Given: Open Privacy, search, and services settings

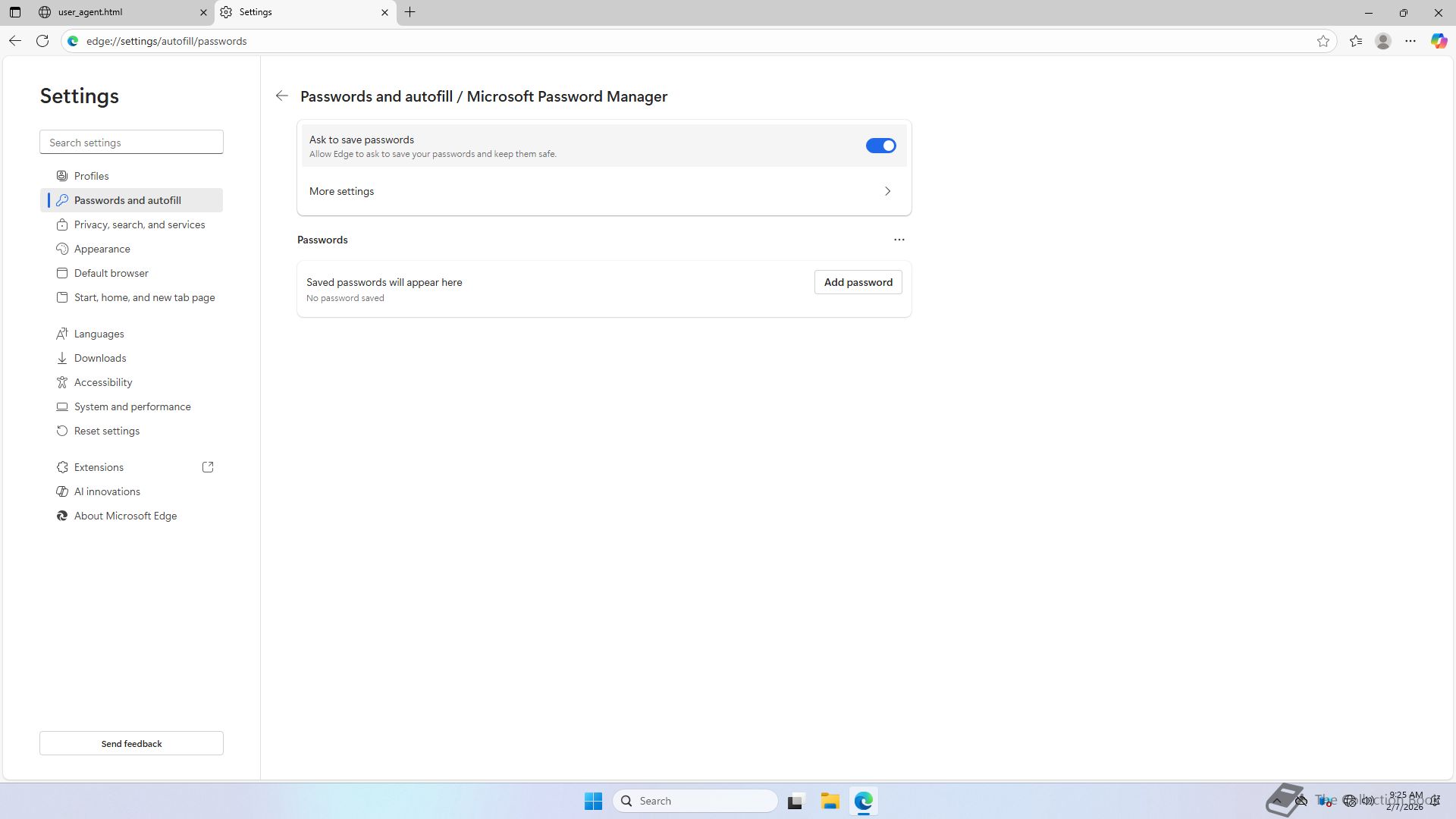Looking at the screenshot, I should click(x=140, y=224).
